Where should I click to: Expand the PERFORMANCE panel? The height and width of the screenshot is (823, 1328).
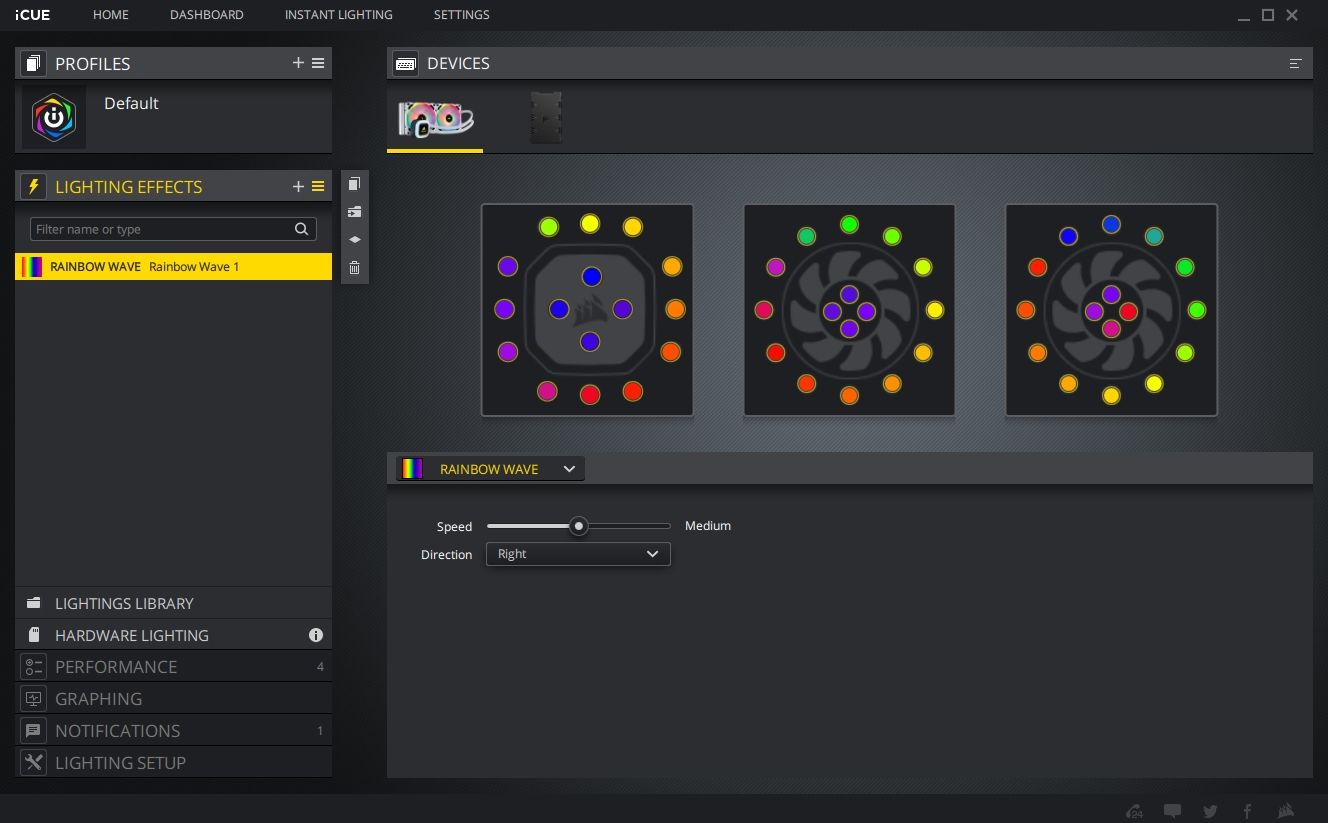click(174, 667)
